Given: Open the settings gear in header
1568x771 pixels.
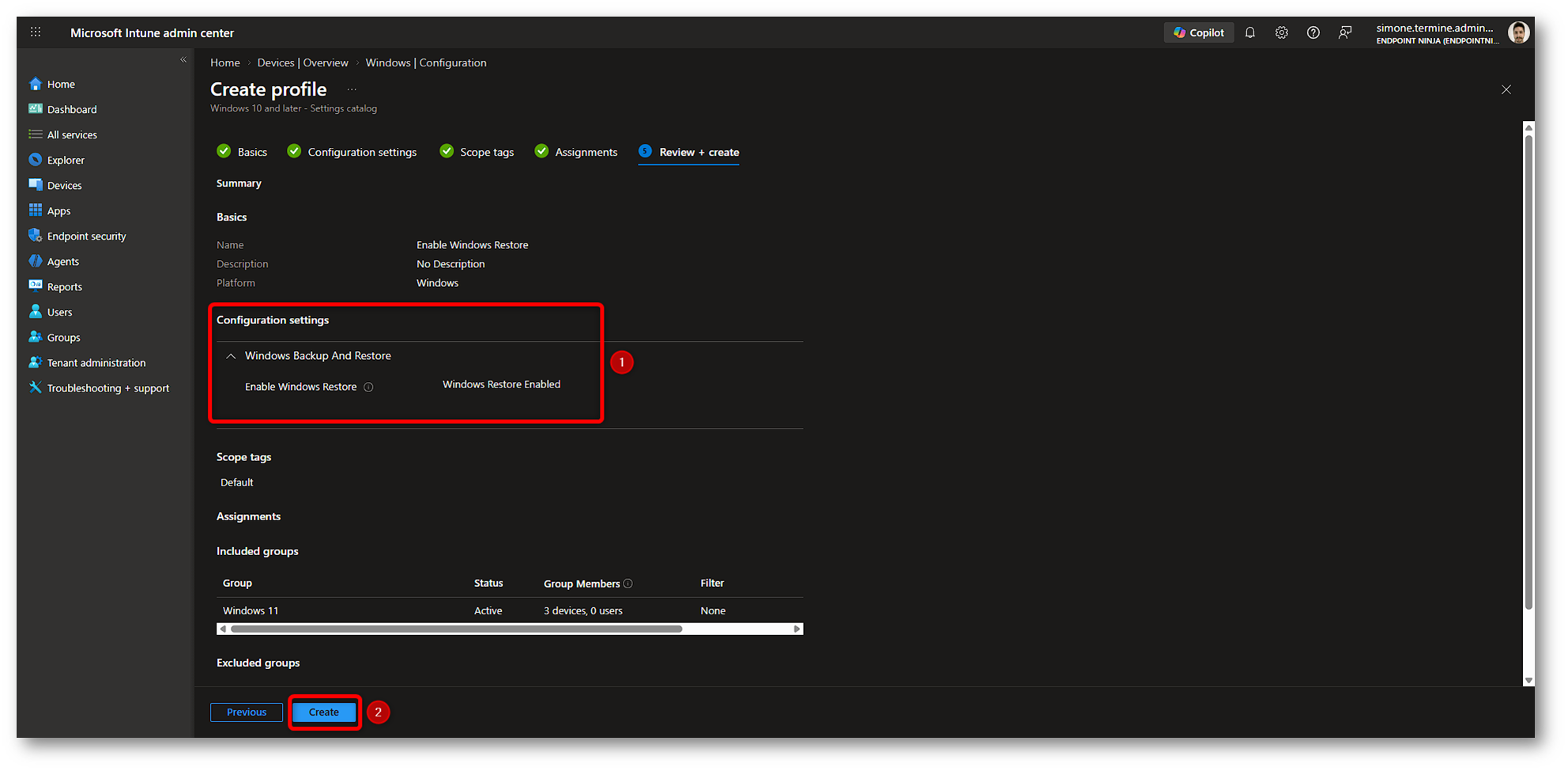Looking at the screenshot, I should [x=1282, y=32].
